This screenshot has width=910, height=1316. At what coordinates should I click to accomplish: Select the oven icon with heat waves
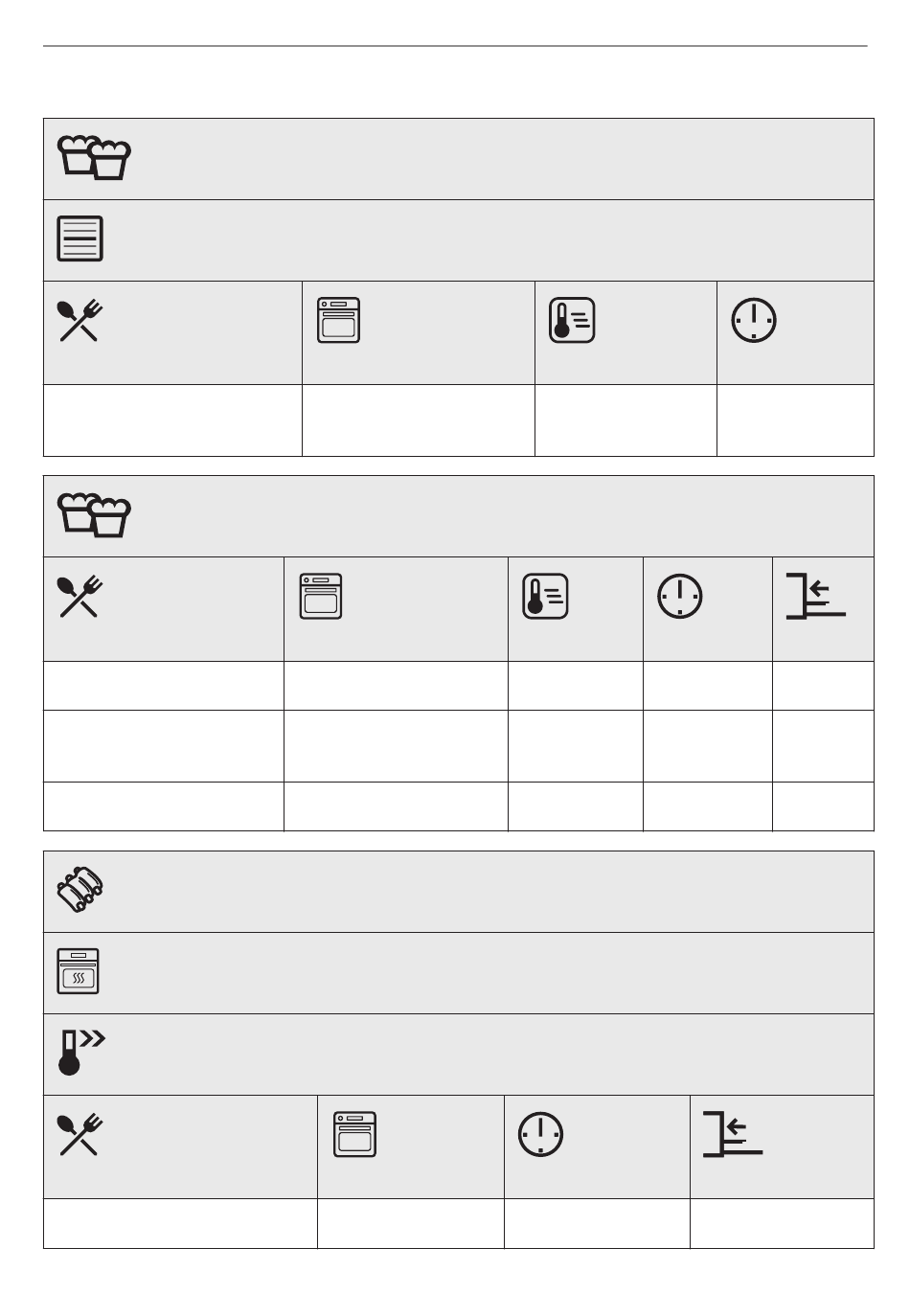[78, 971]
